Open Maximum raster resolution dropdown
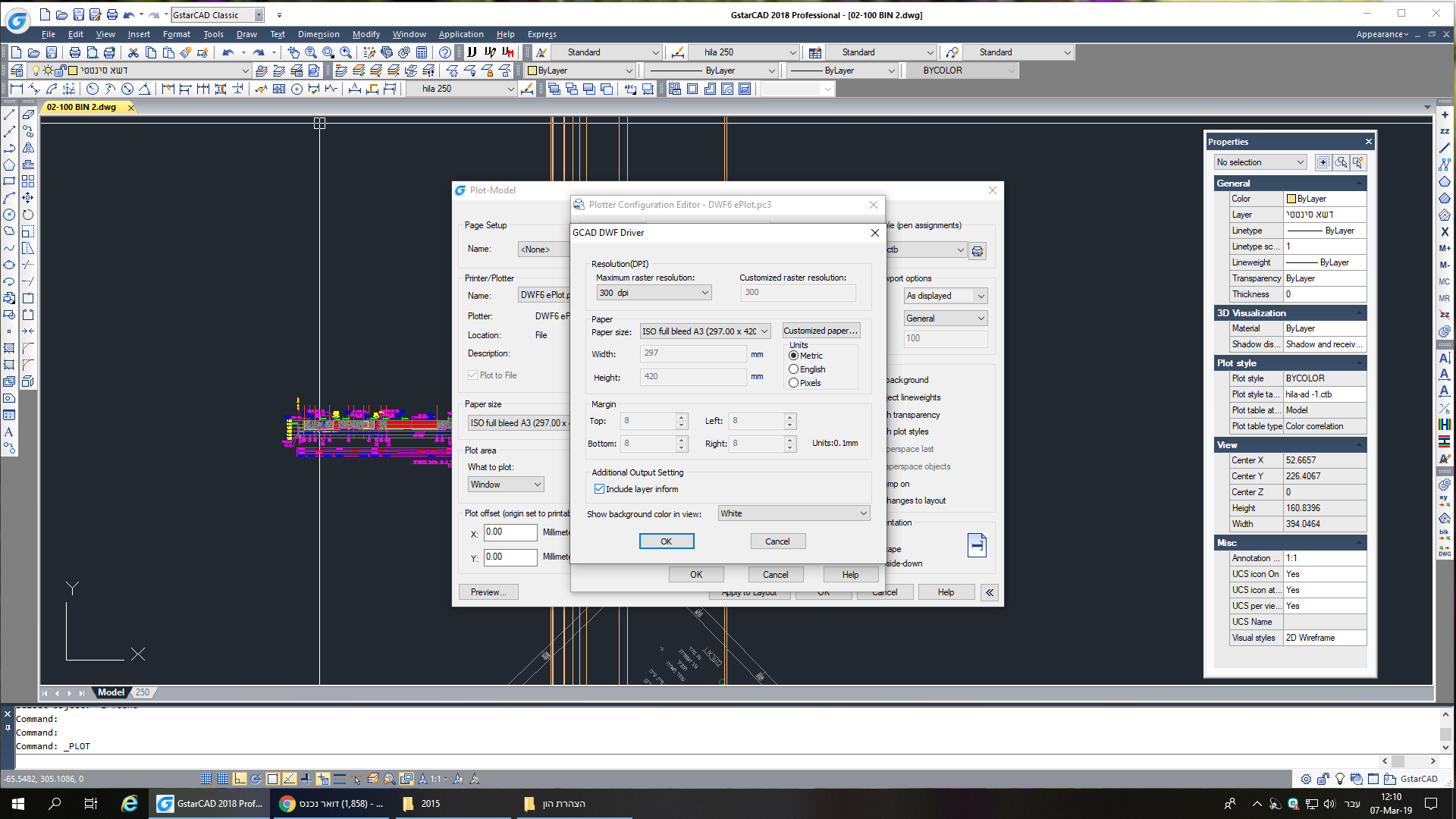This screenshot has width=1456, height=819. [654, 293]
